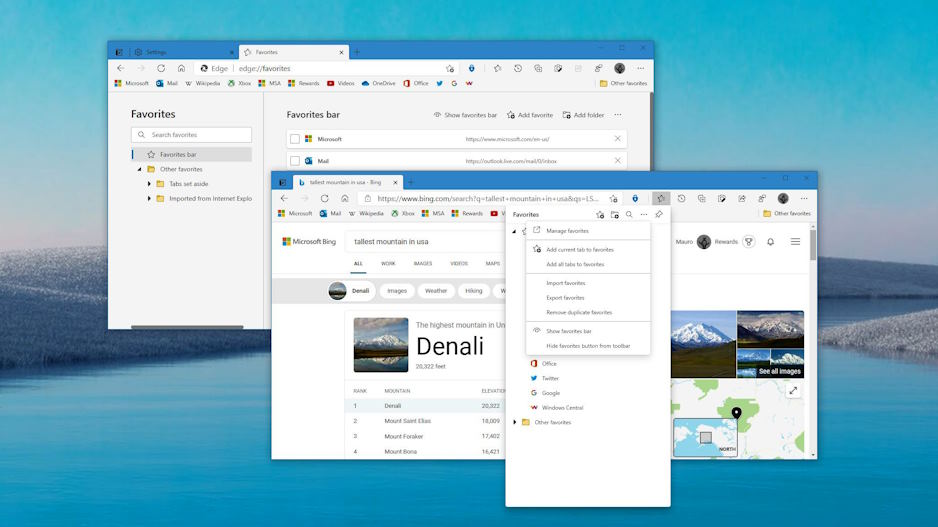Click tracking prevention shield in back Favorites window

pos(471,68)
